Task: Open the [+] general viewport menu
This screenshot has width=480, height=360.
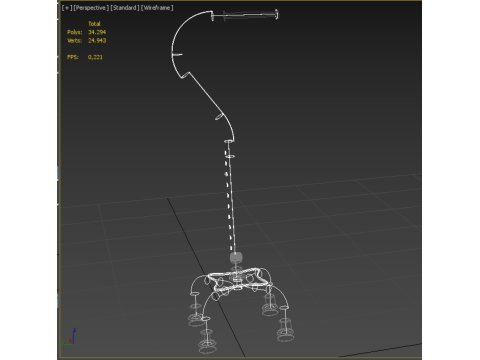Action: (x=67, y=8)
